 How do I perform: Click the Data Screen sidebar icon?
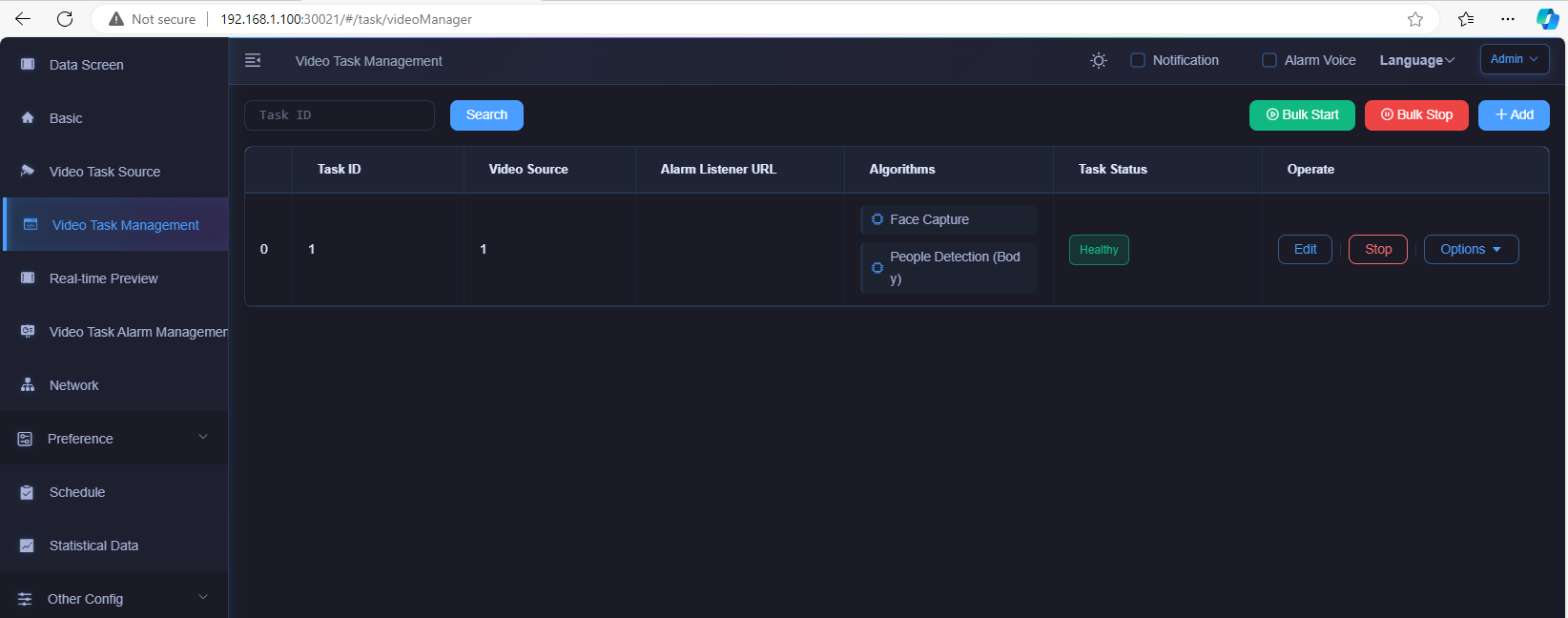[28, 65]
